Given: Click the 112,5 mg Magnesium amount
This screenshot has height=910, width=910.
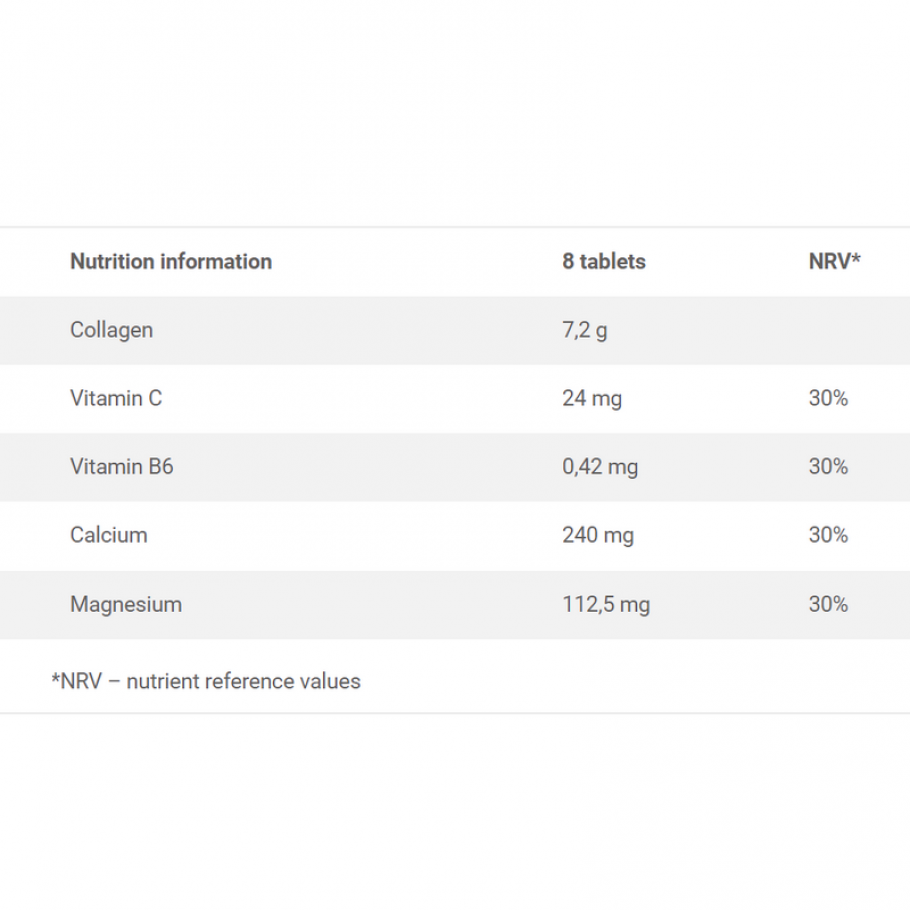Looking at the screenshot, I should click(x=606, y=604).
